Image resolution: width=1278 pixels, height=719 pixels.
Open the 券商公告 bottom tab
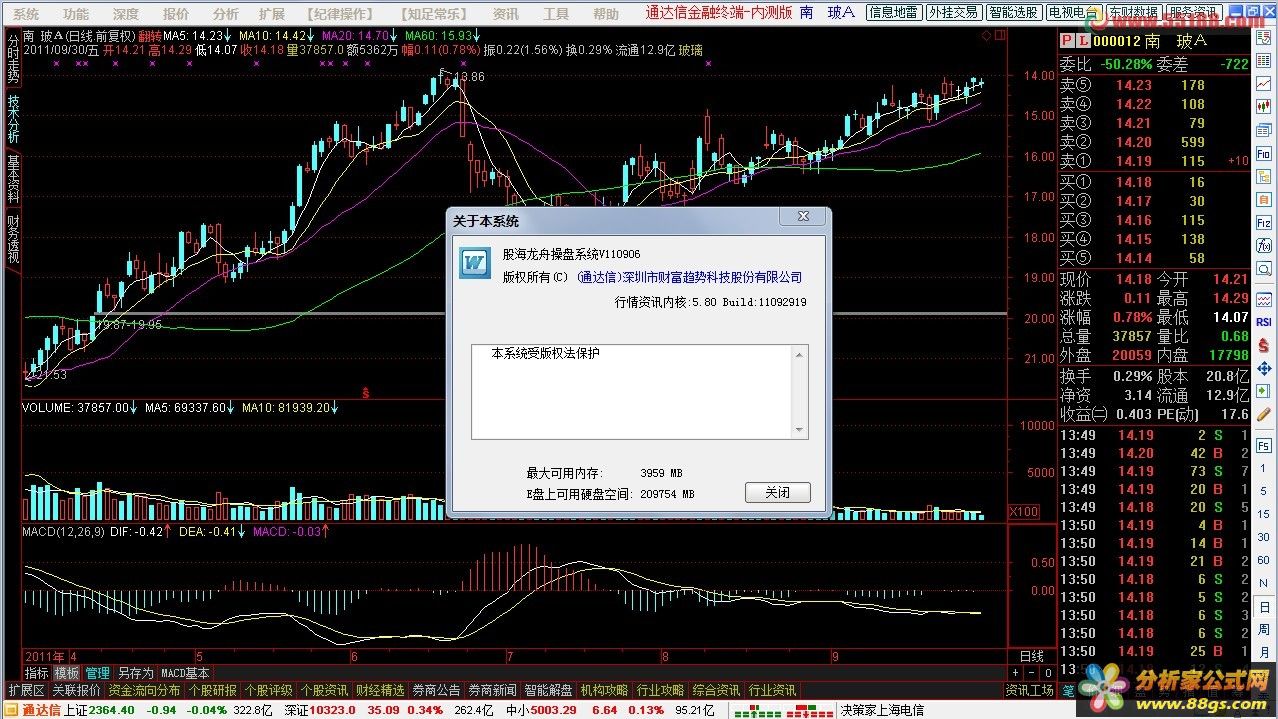pyautogui.click(x=436, y=690)
